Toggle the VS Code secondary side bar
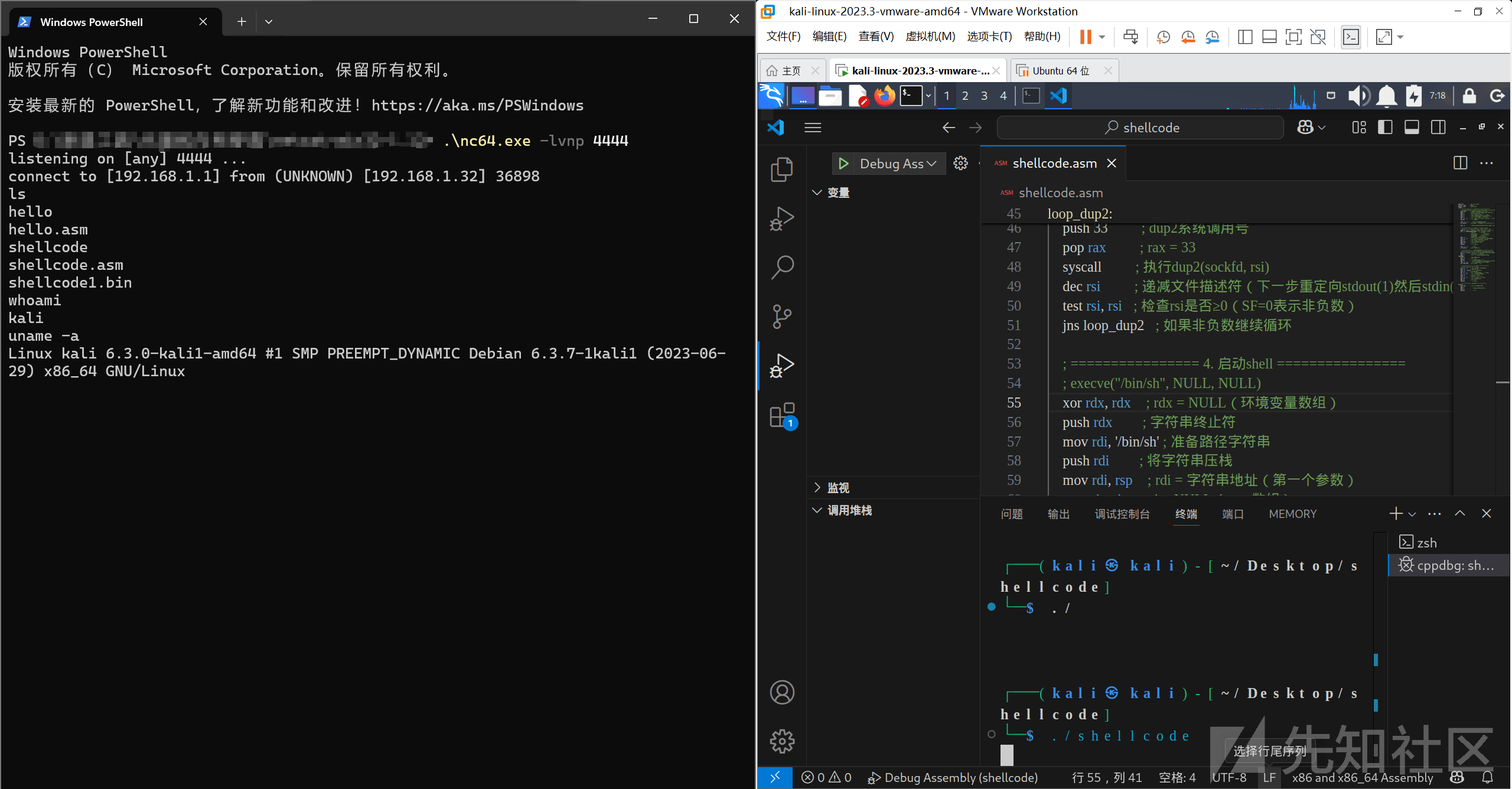 [1438, 128]
